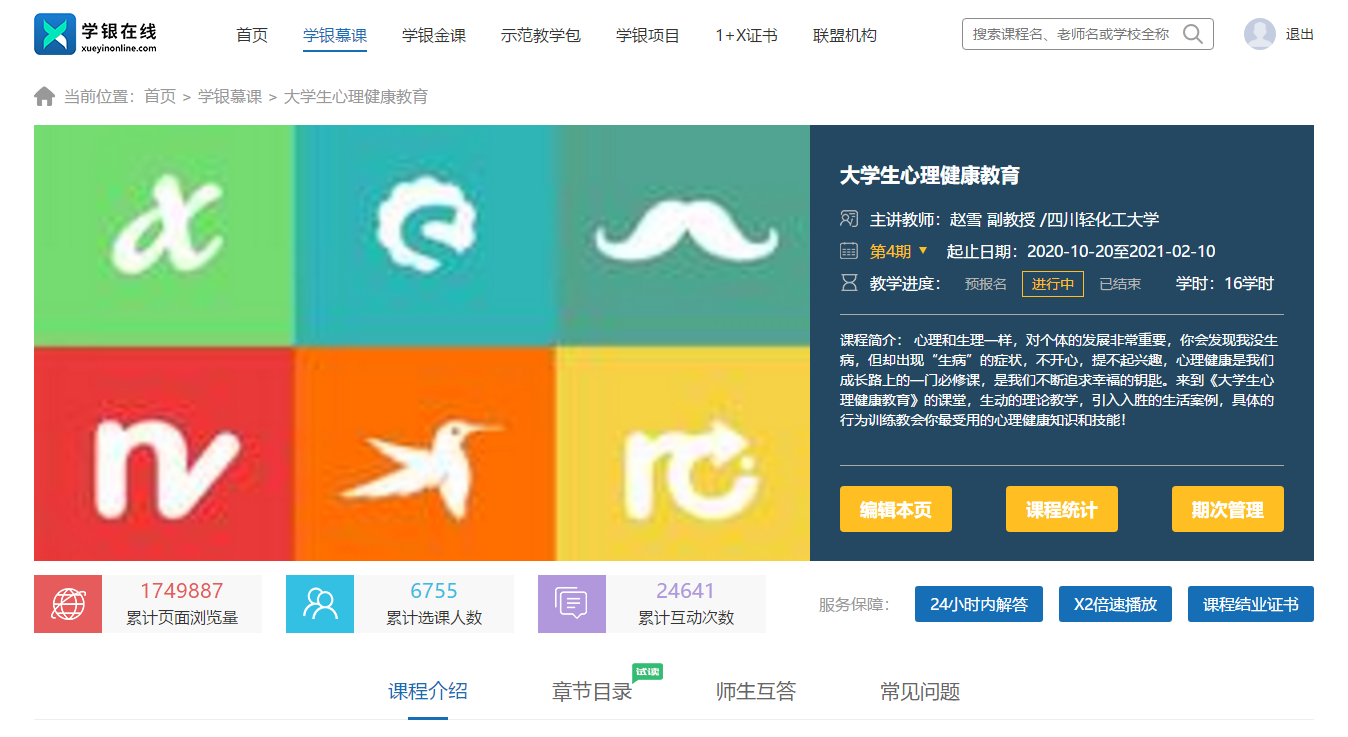Click the search magnifier icon
This screenshot has height=737, width=1348.
point(1193,34)
